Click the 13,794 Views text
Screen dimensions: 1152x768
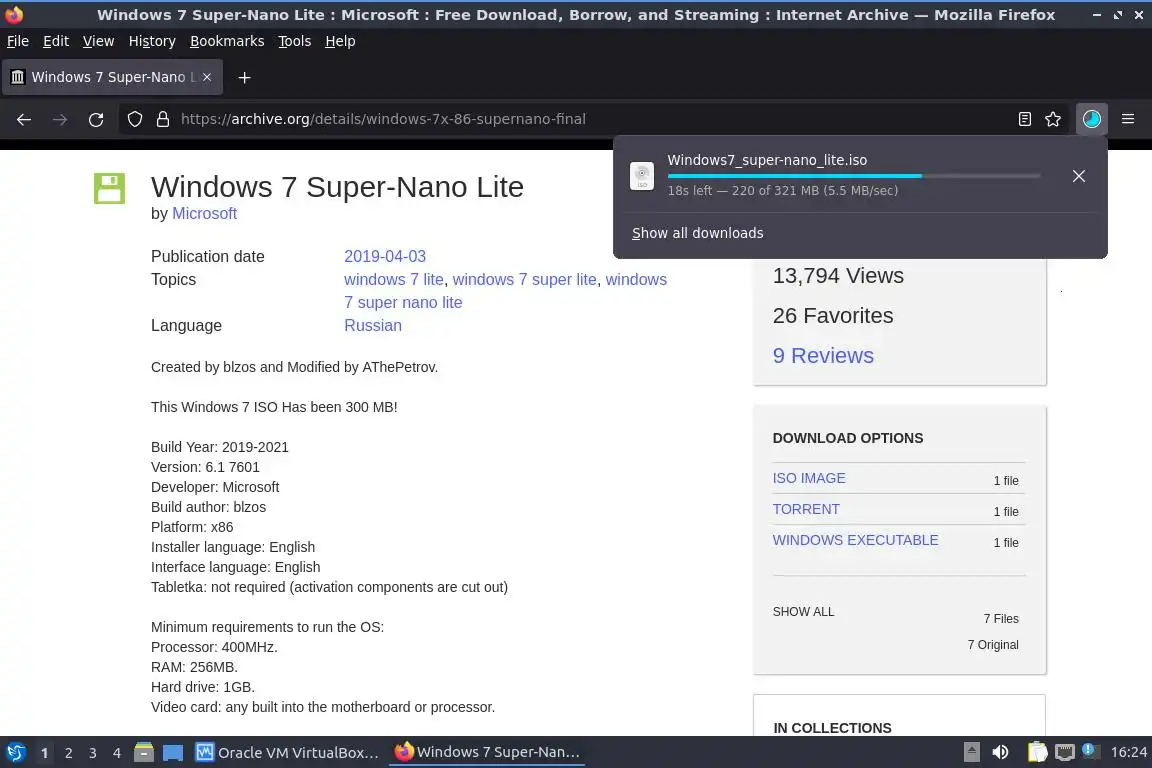click(x=838, y=276)
